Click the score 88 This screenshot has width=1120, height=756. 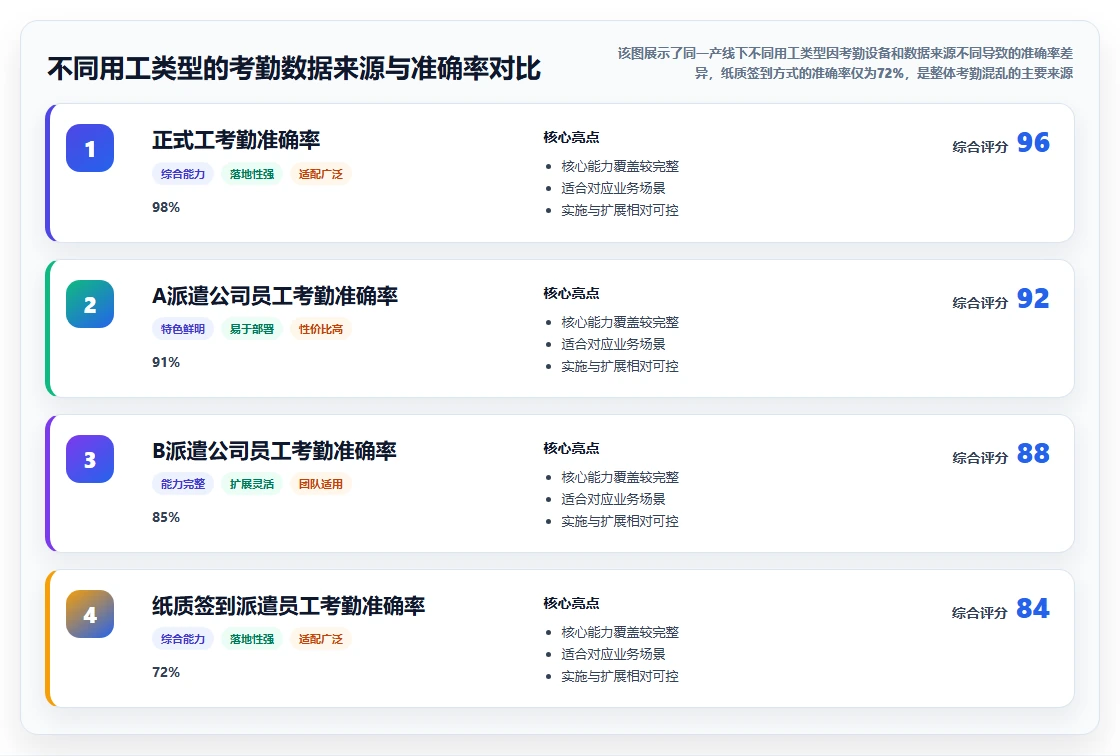coord(1033,453)
